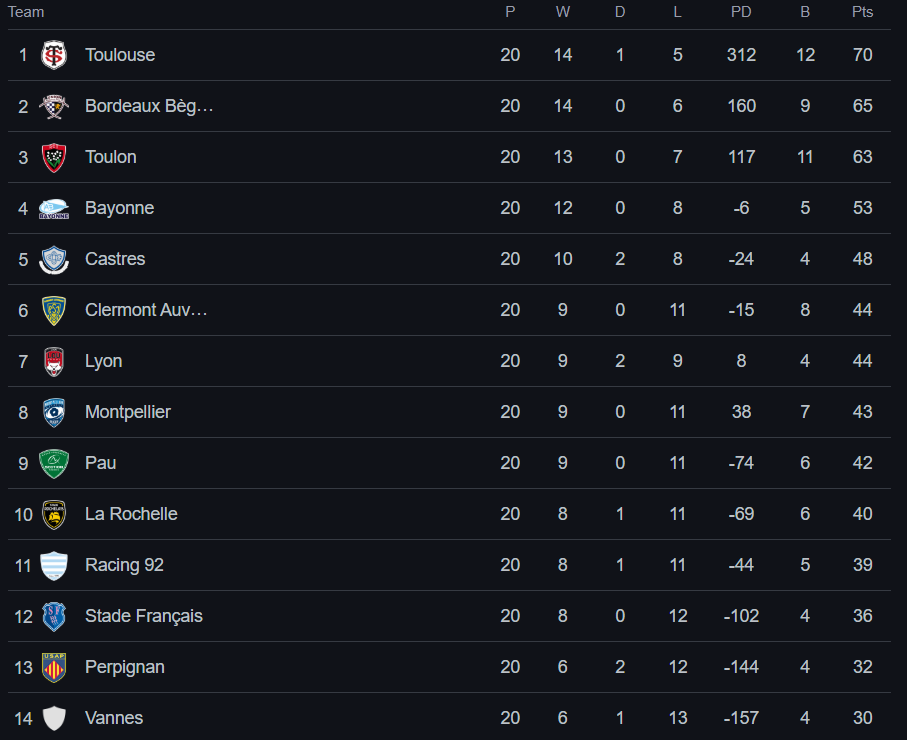Screen dimensions: 907x740
Task: Open the Racing 92 team link
Action: (x=124, y=565)
